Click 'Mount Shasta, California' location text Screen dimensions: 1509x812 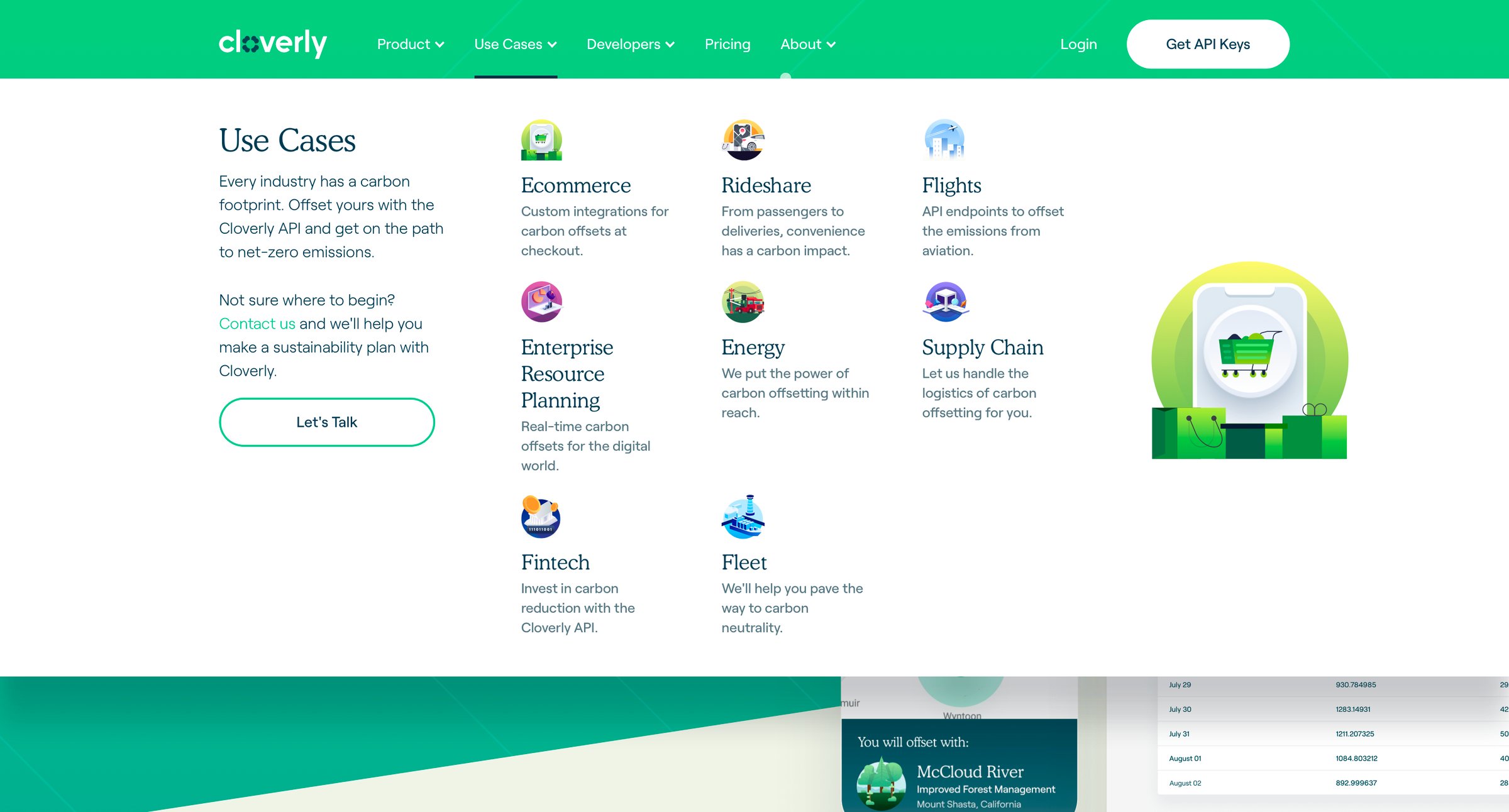(x=969, y=804)
